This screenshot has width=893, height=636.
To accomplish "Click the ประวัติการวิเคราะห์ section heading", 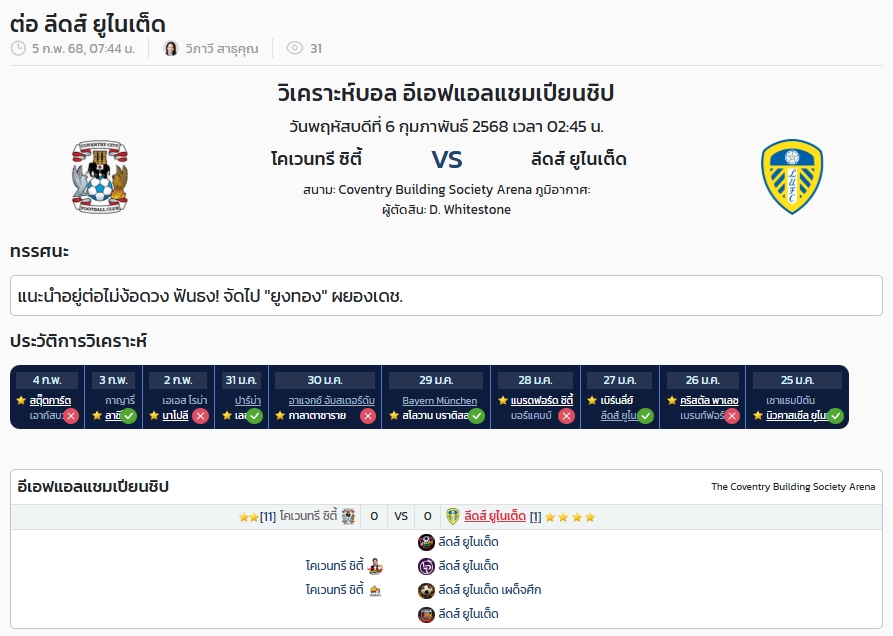I will tap(79, 341).
